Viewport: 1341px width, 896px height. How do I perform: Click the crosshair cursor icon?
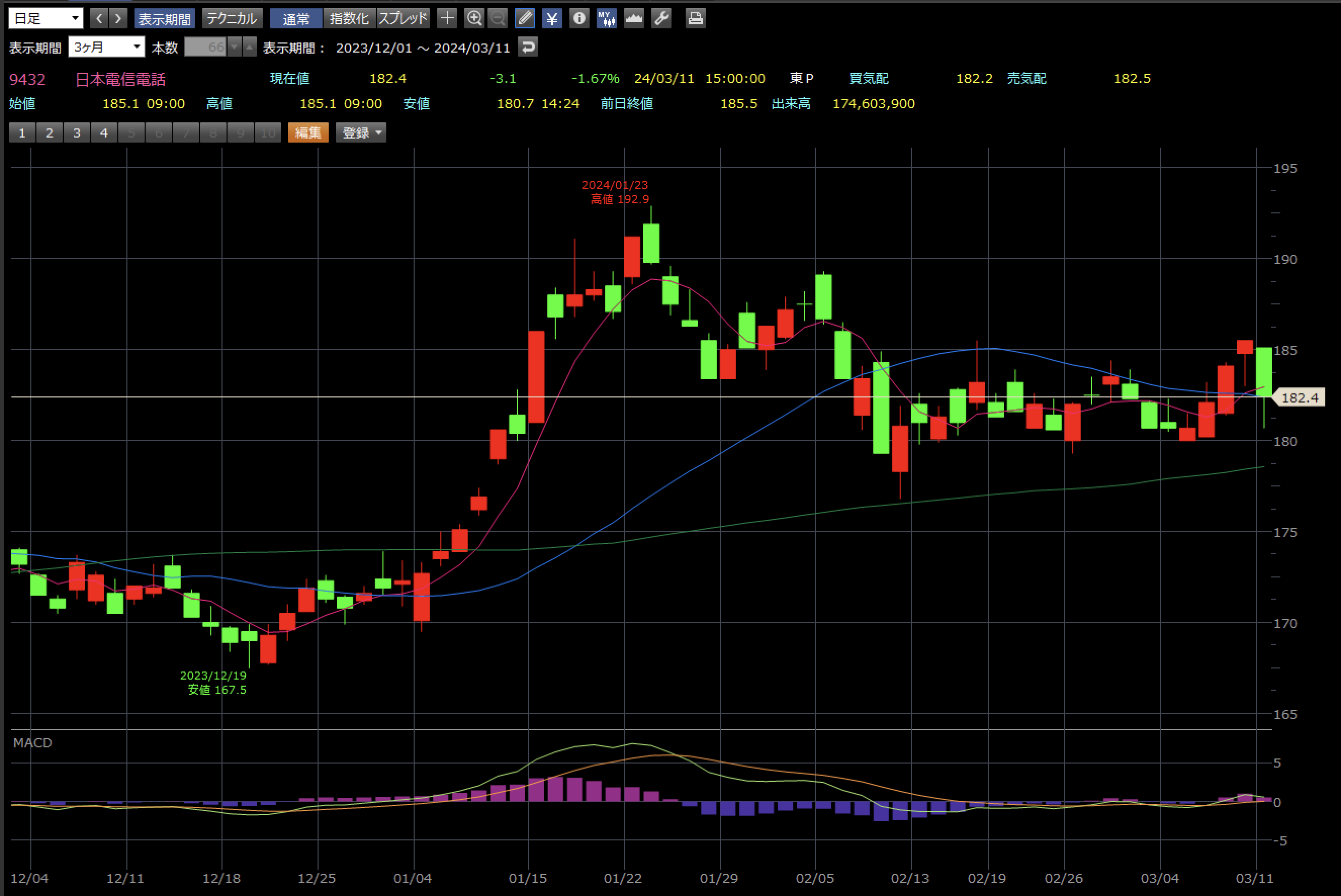click(x=447, y=18)
